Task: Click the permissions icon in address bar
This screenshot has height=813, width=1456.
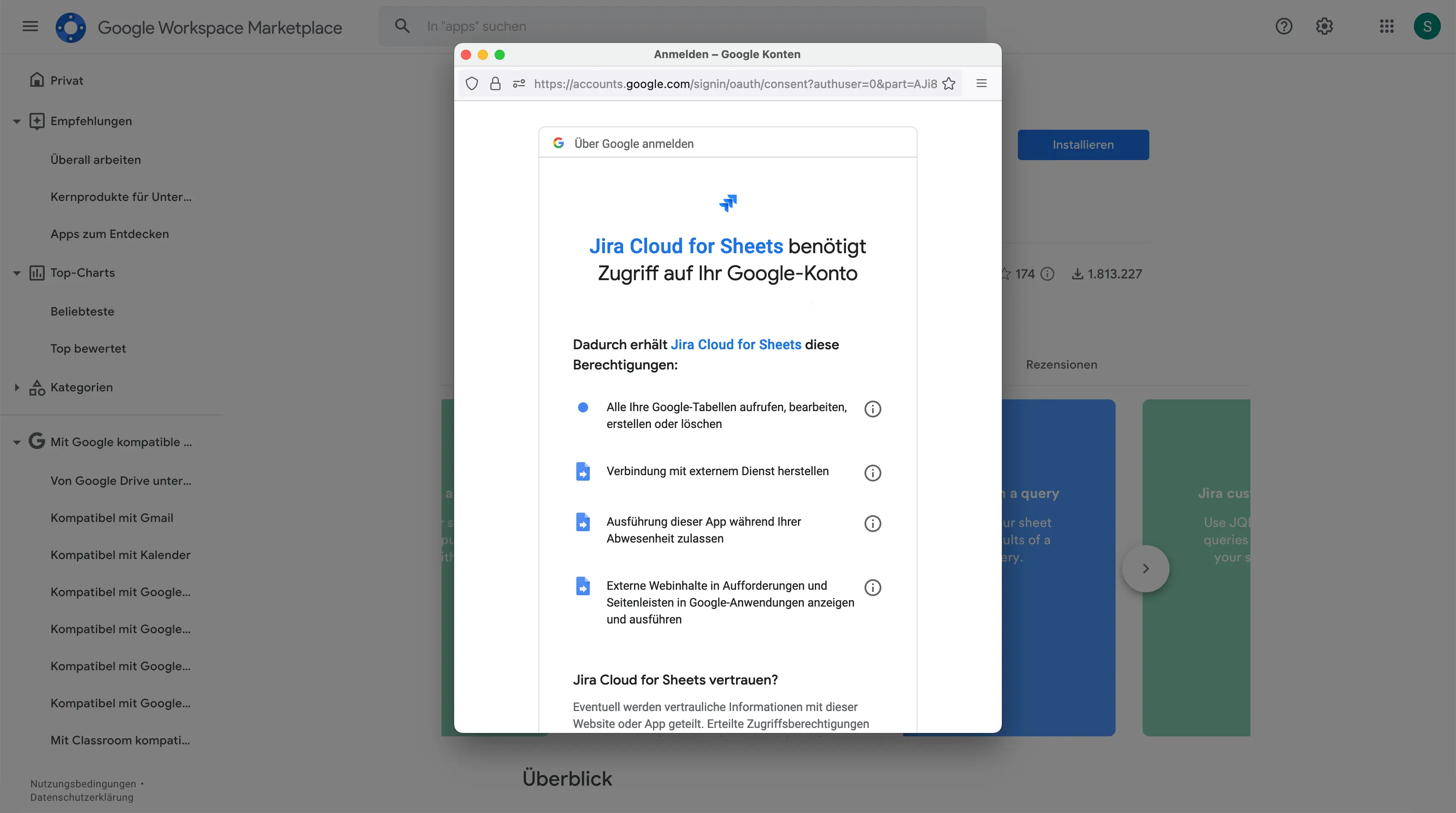Action: click(x=519, y=83)
